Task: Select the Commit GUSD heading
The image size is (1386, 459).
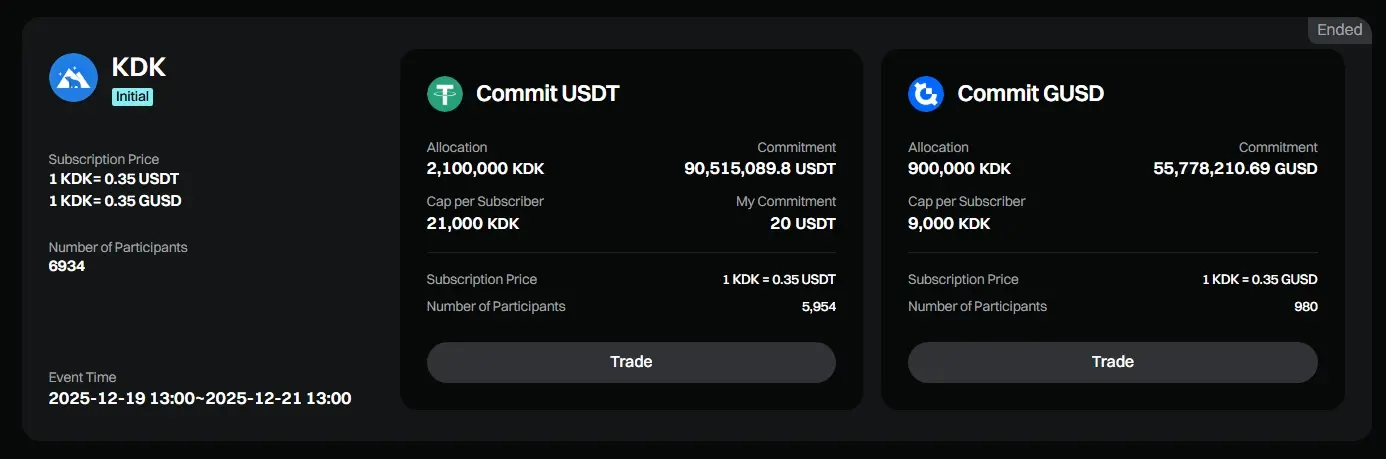Action: coord(1030,94)
